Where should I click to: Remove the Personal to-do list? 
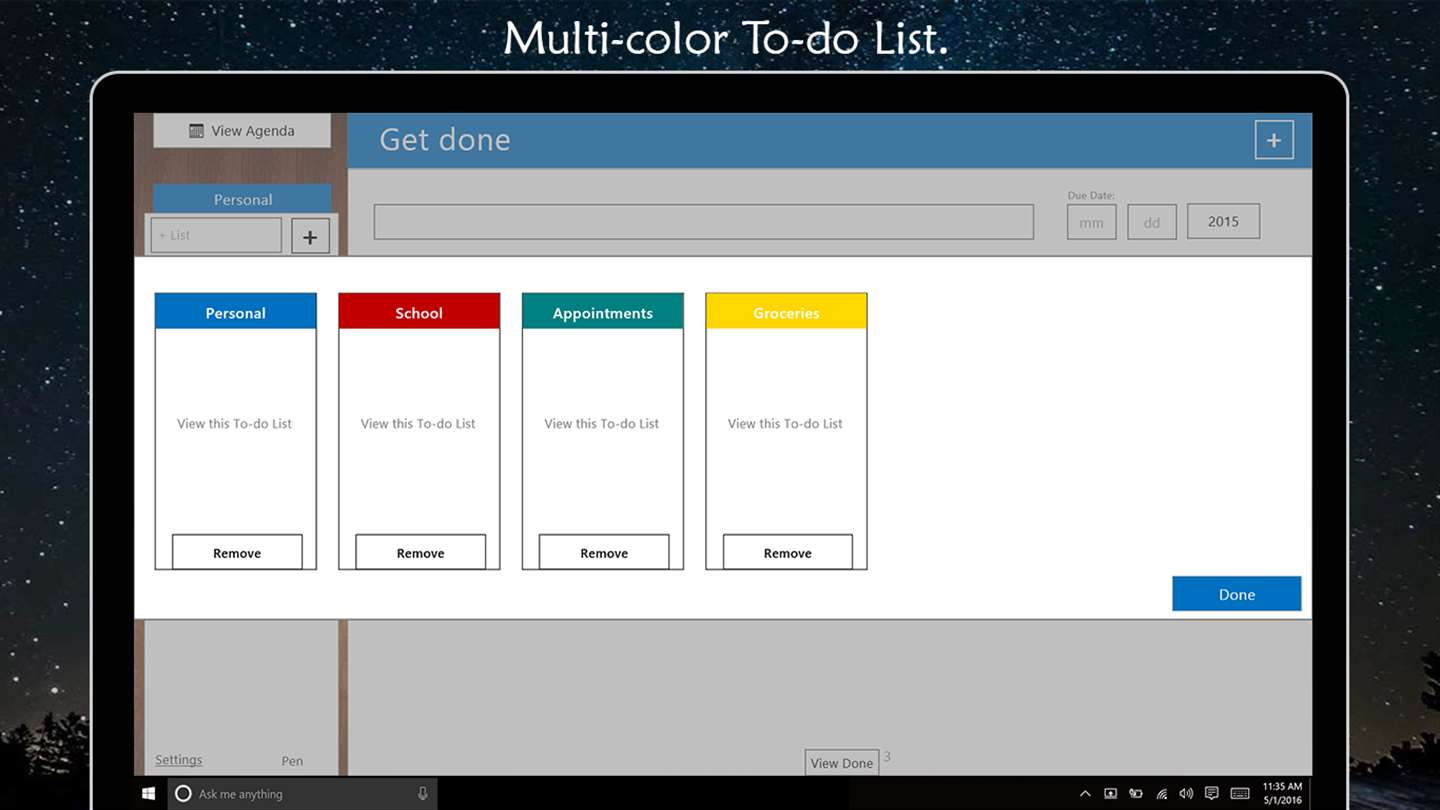coord(237,552)
